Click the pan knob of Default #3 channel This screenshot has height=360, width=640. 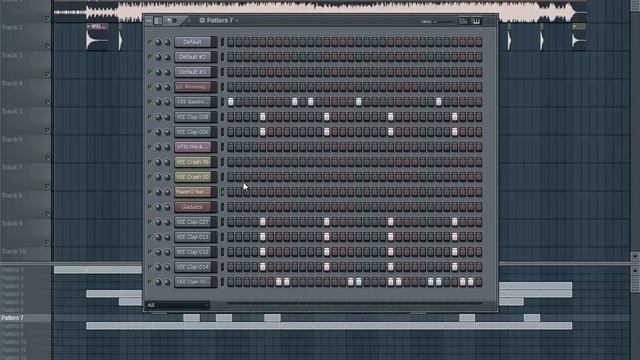(158, 72)
